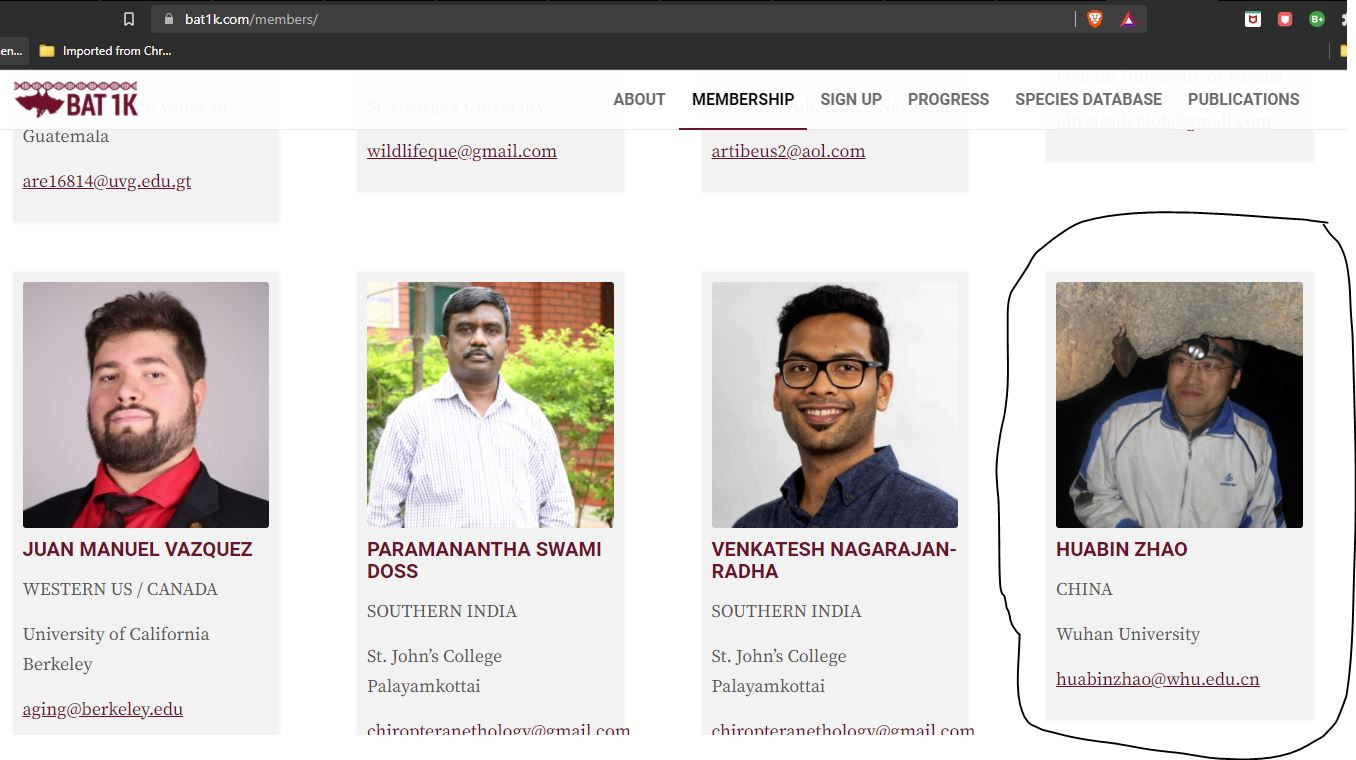Open Brave Shields lion icon
The image size is (1356, 760).
tap(1095, 19)
